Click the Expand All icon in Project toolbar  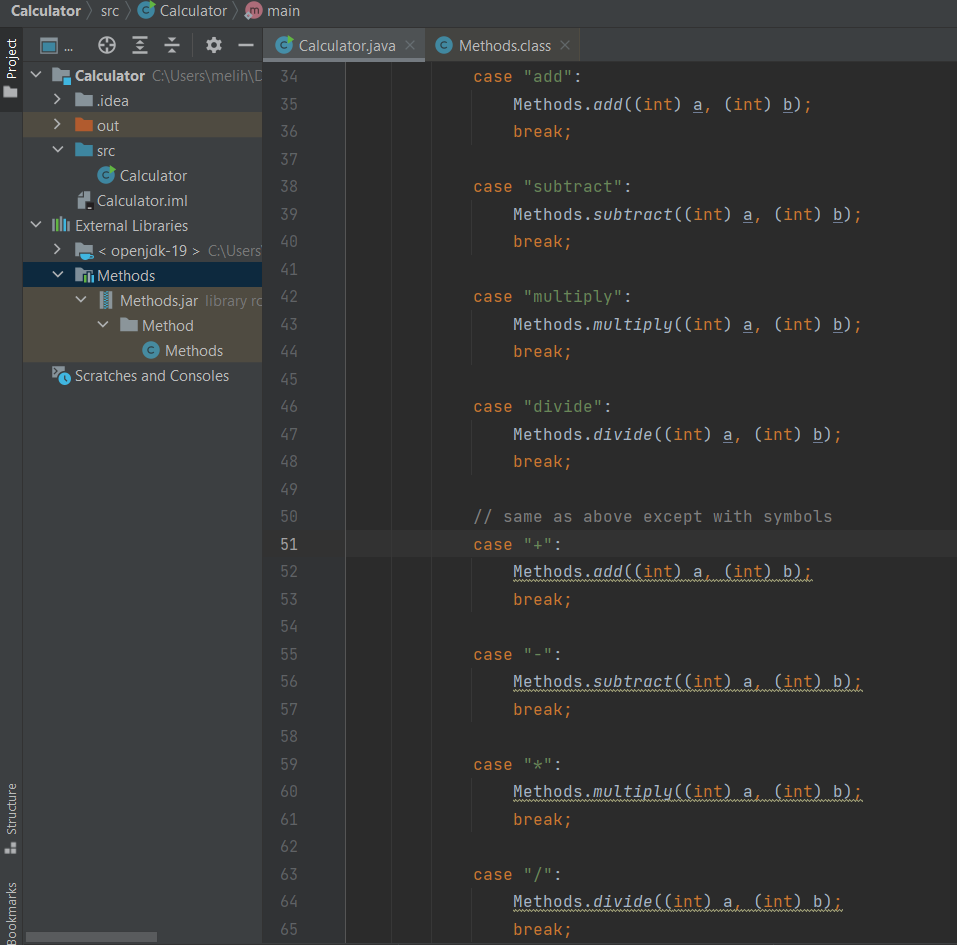[x=140, y=45]
